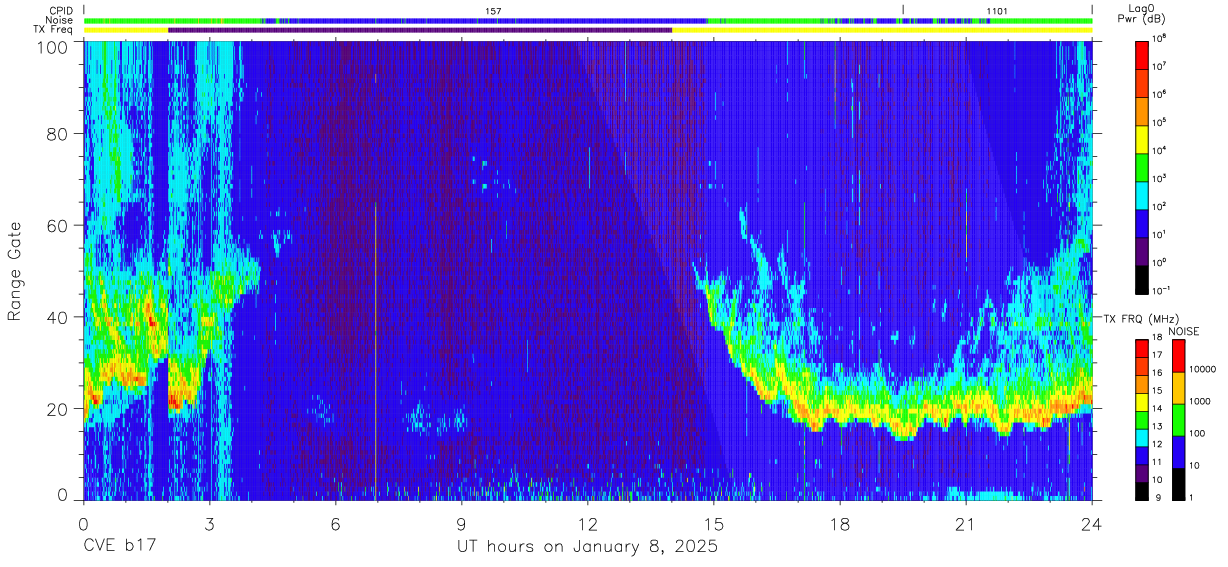The image size is (1228, 567).
Task: Click the Noise indicator strip above the plot
Action: pyautogui.click(x=588, y=20)
